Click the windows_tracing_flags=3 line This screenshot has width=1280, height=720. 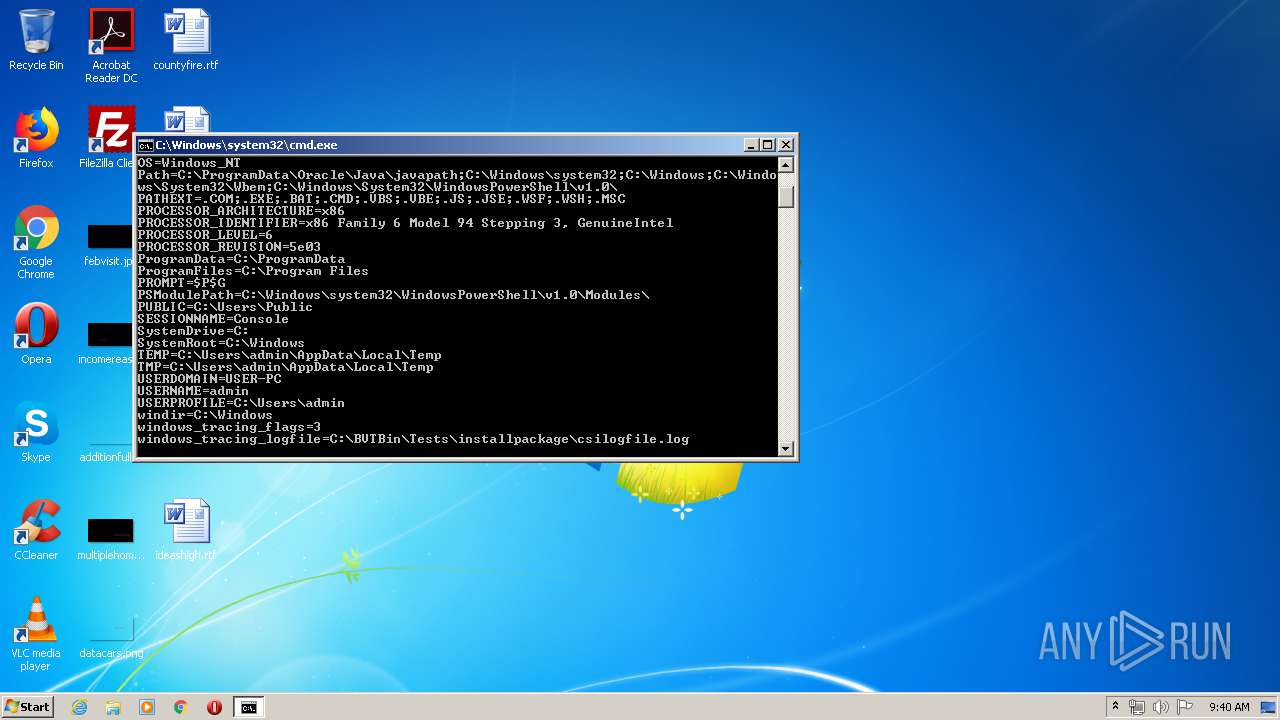click(x=229, y=427)
